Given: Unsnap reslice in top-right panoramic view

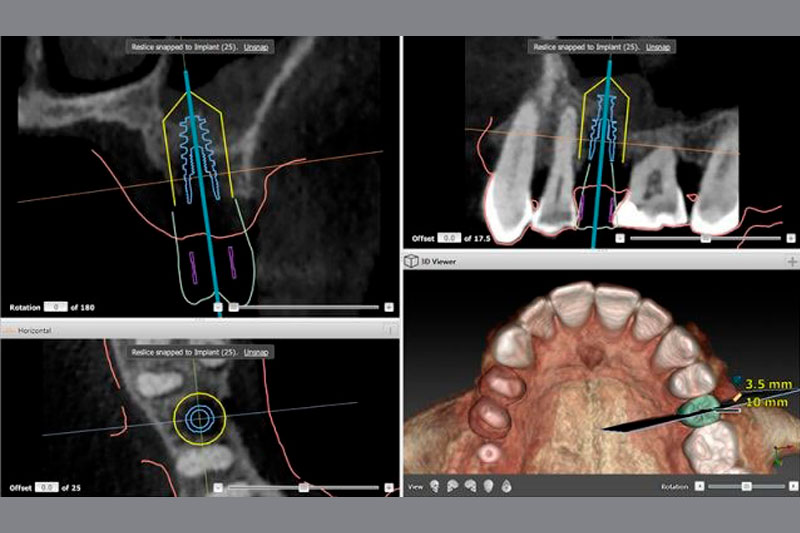Looking at the screenshot, I should click(x=660, y=46).
